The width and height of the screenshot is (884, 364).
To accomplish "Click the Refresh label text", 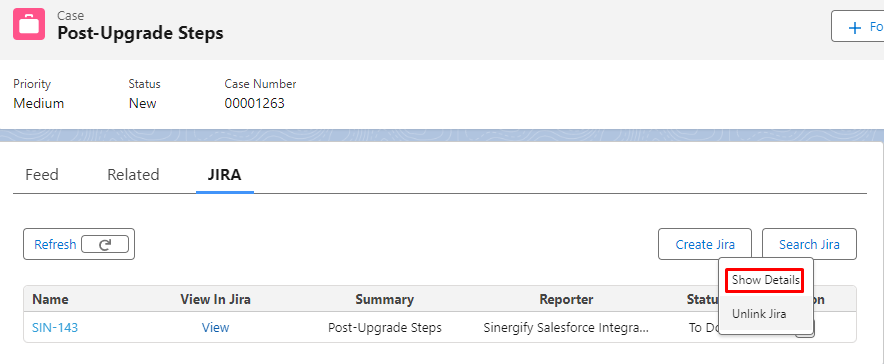I will [x=55, y=244].
